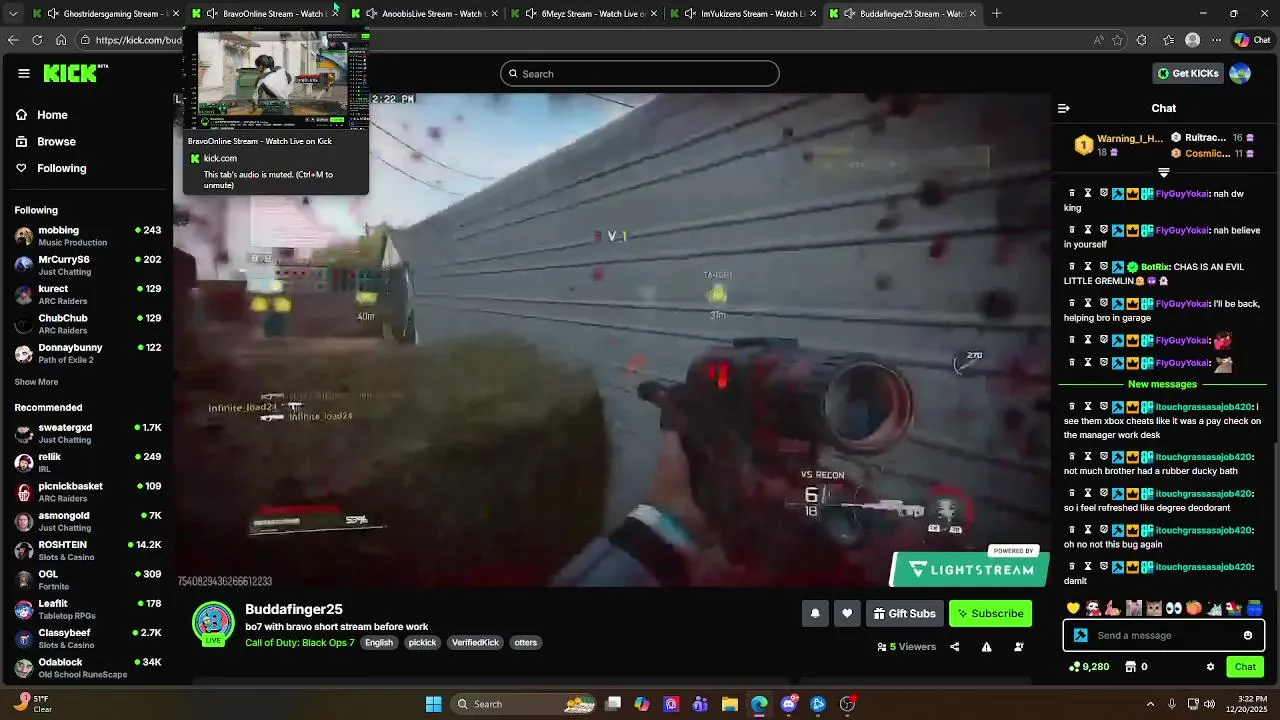The image size is (1280, 720).
Task: Send message with green Chat button
Action: [x=1245, y=667]
